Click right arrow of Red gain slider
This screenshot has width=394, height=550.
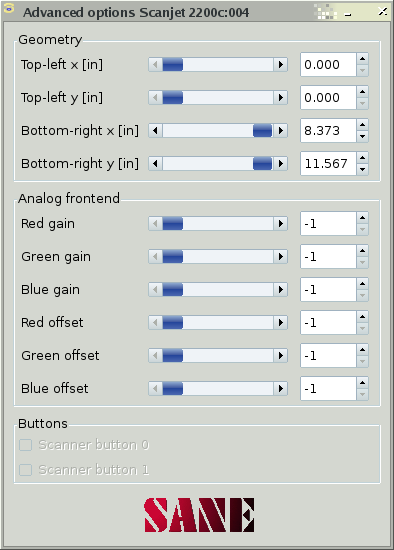tap(281, 224)
